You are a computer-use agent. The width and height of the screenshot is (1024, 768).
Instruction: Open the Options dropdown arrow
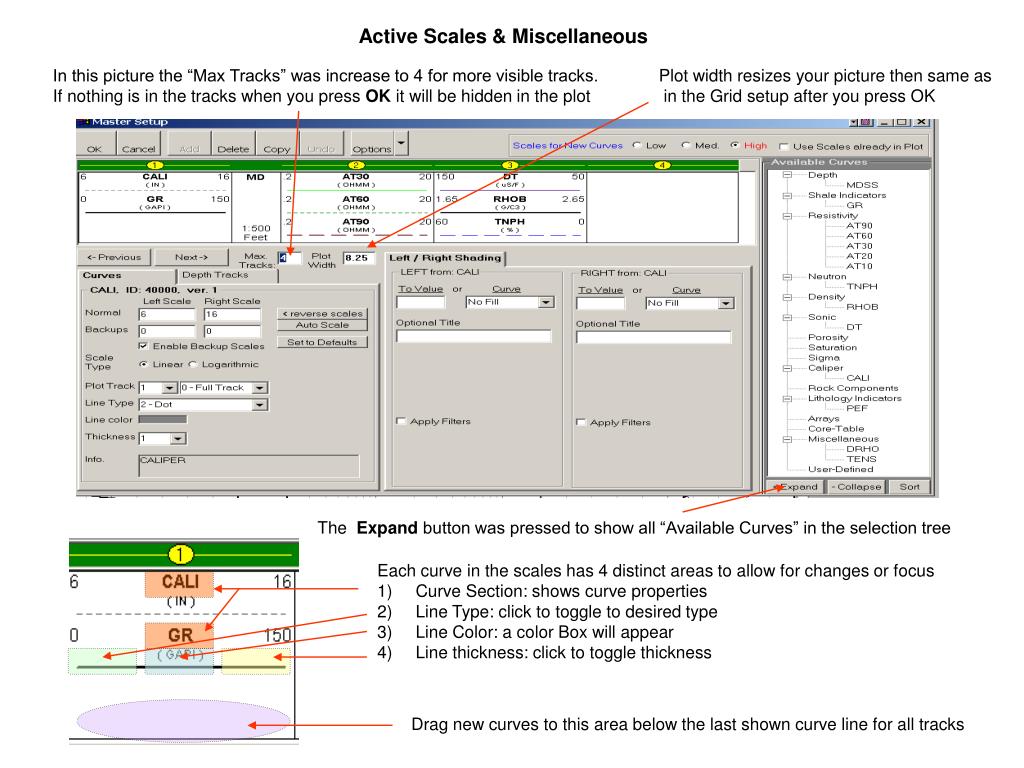click(401, 143)
